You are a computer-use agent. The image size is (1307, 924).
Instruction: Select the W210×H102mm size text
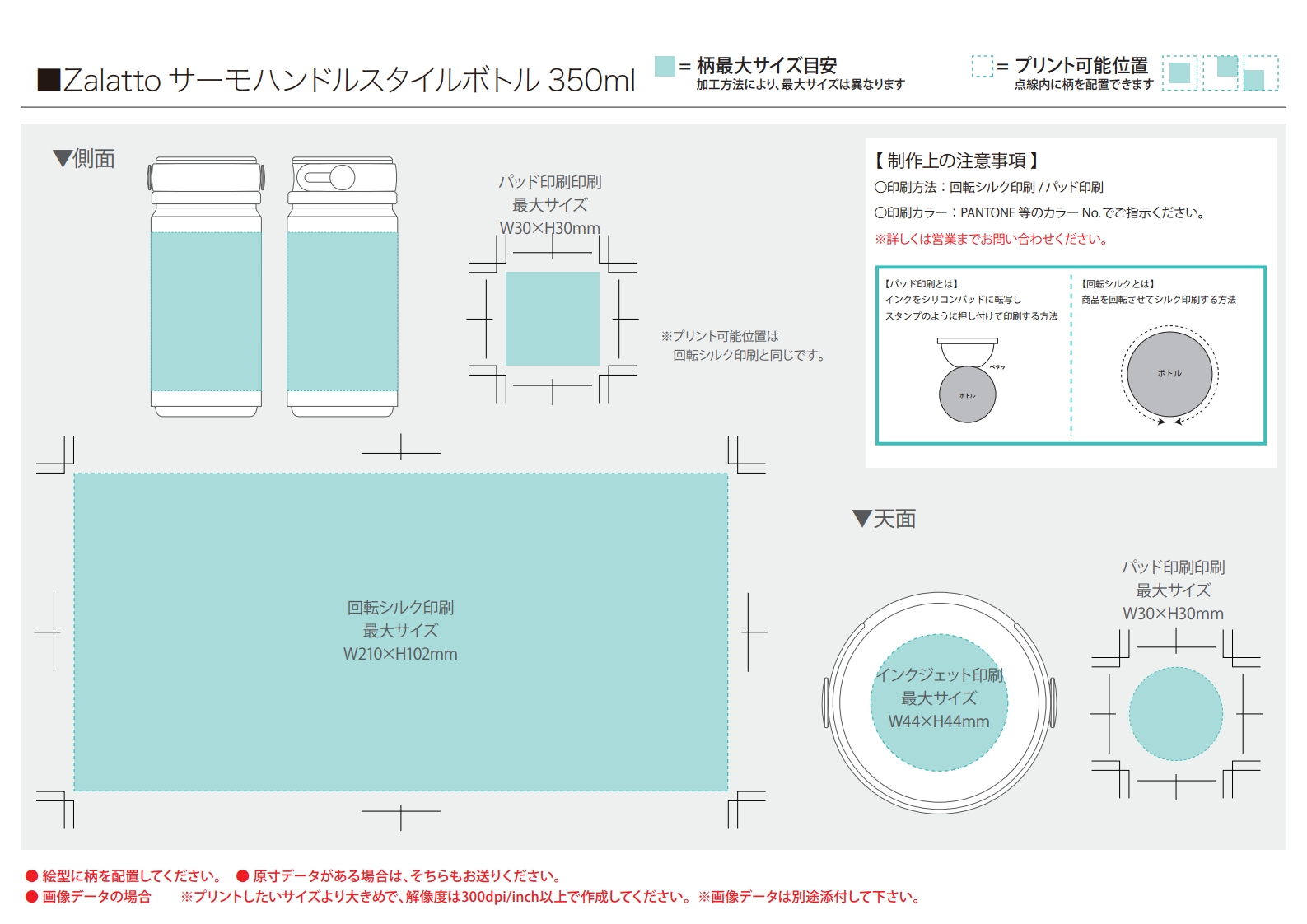tap(400, 654)
